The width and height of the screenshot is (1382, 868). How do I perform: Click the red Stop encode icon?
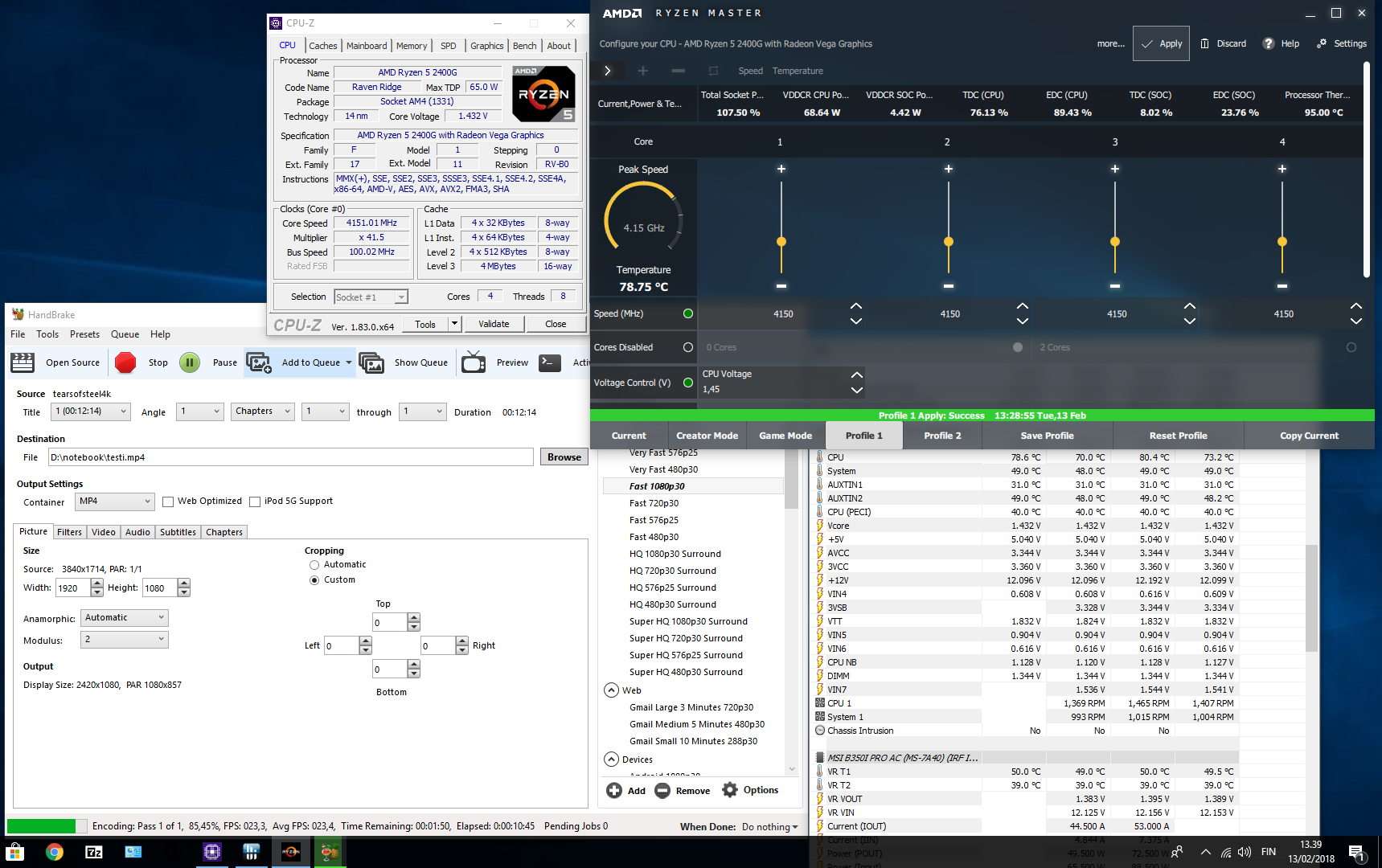coord(125,362)
